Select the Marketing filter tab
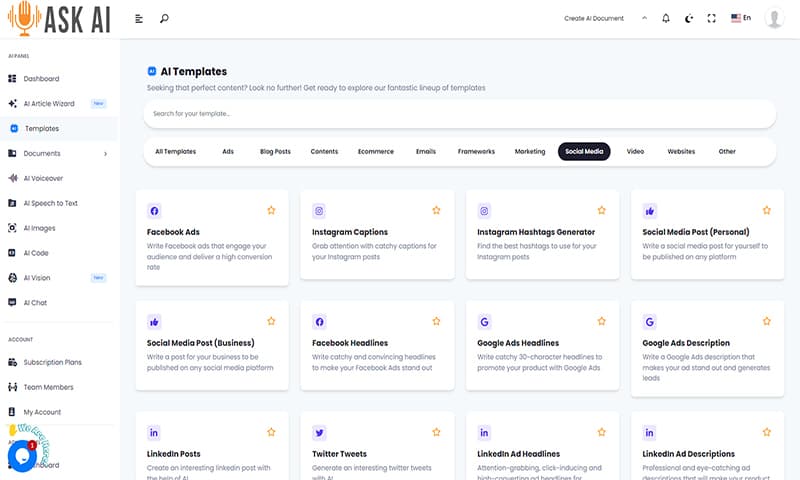Screen dimensions: 800x480 point(530,151)
